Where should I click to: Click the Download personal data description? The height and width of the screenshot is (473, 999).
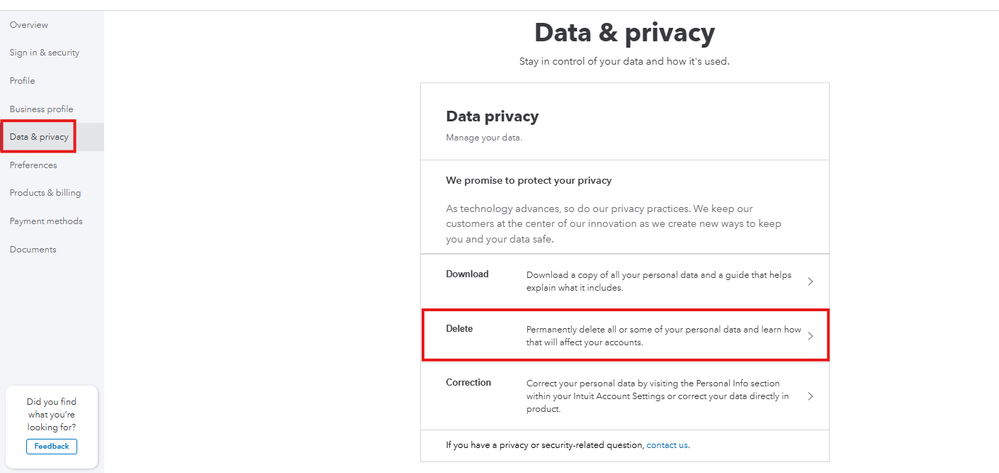[x=660, y=281]
